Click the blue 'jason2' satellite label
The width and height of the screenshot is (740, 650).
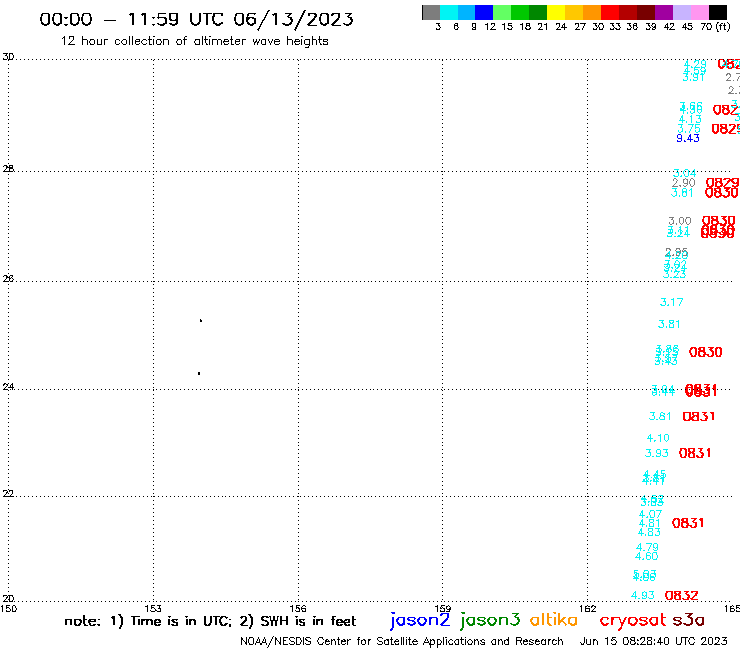point(420,621)
